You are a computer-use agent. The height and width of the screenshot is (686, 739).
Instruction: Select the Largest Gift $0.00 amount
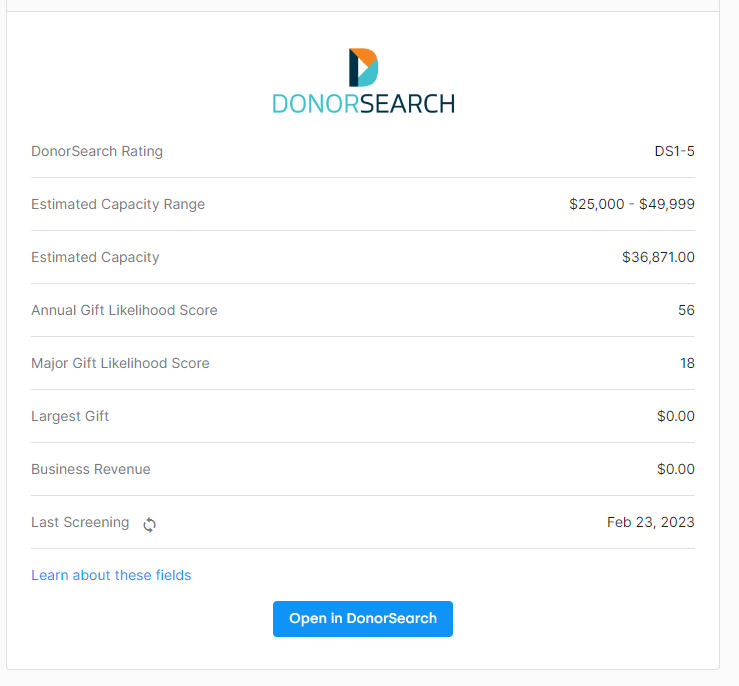[x=675, y=416]
